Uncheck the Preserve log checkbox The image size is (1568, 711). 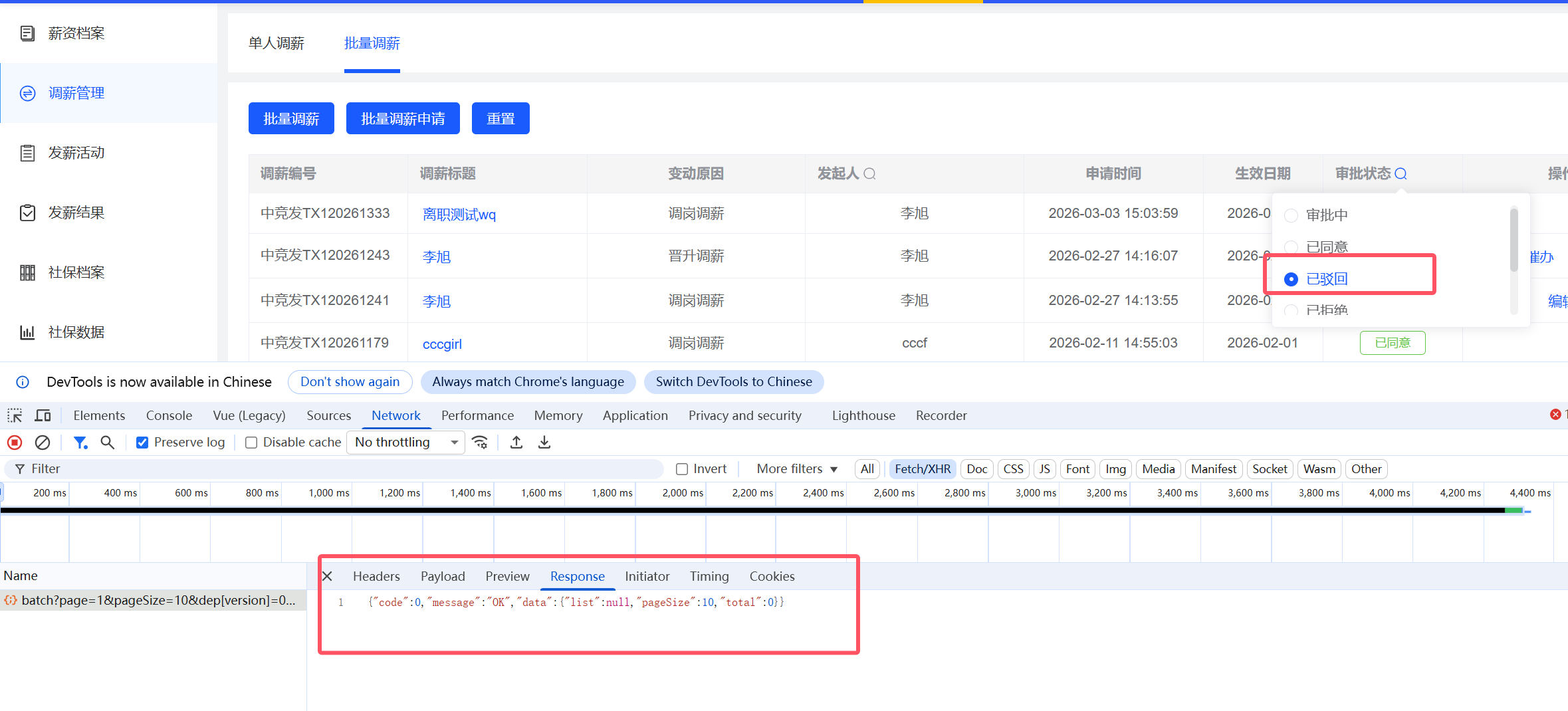click(142, 443)
